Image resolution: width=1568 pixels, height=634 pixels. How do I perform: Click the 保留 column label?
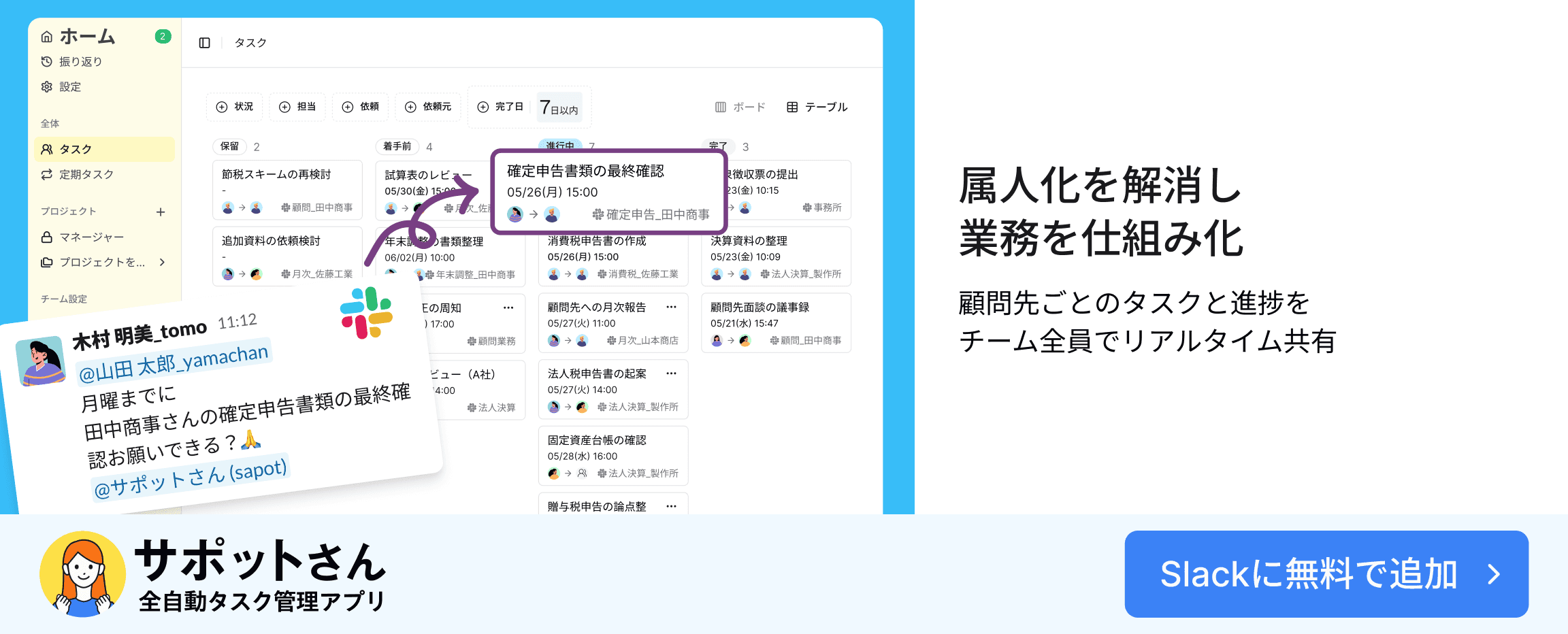[x=230, y=146]
